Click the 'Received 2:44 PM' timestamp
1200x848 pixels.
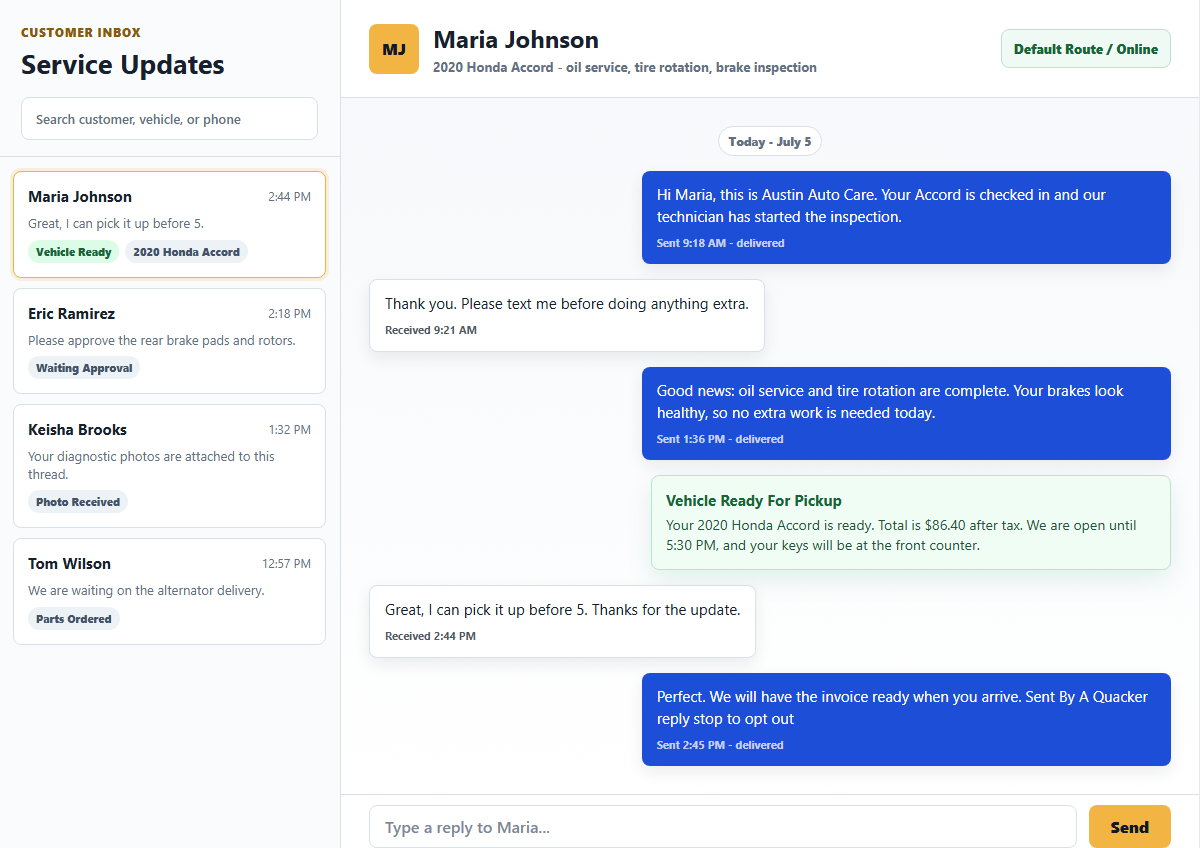coord(430,636)
